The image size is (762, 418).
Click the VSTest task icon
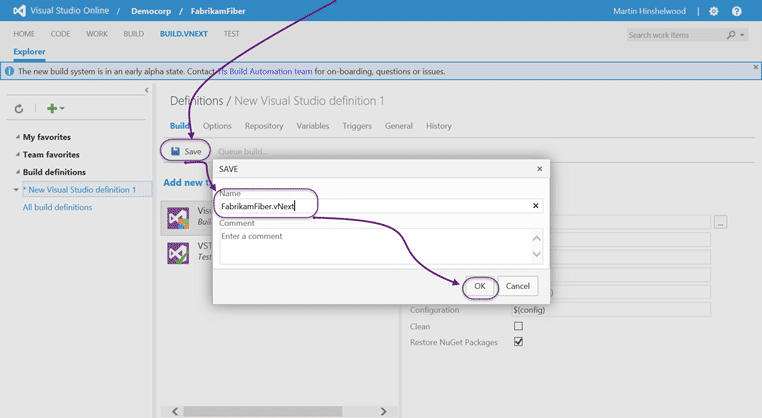(178, 253)
